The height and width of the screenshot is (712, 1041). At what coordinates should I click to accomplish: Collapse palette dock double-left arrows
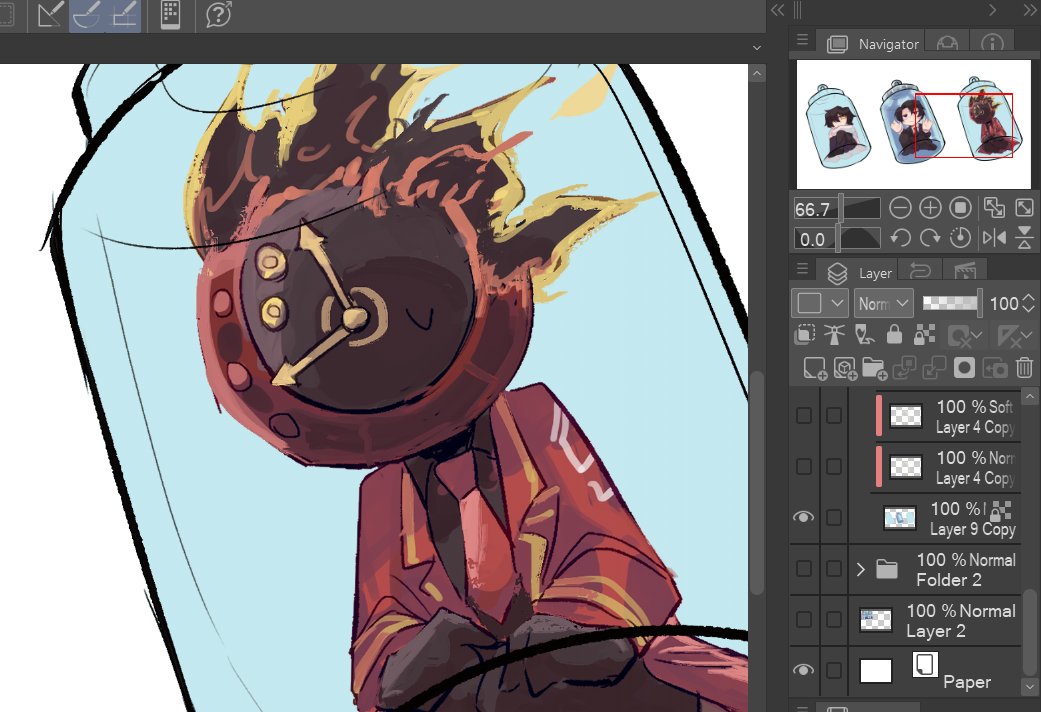777,9
